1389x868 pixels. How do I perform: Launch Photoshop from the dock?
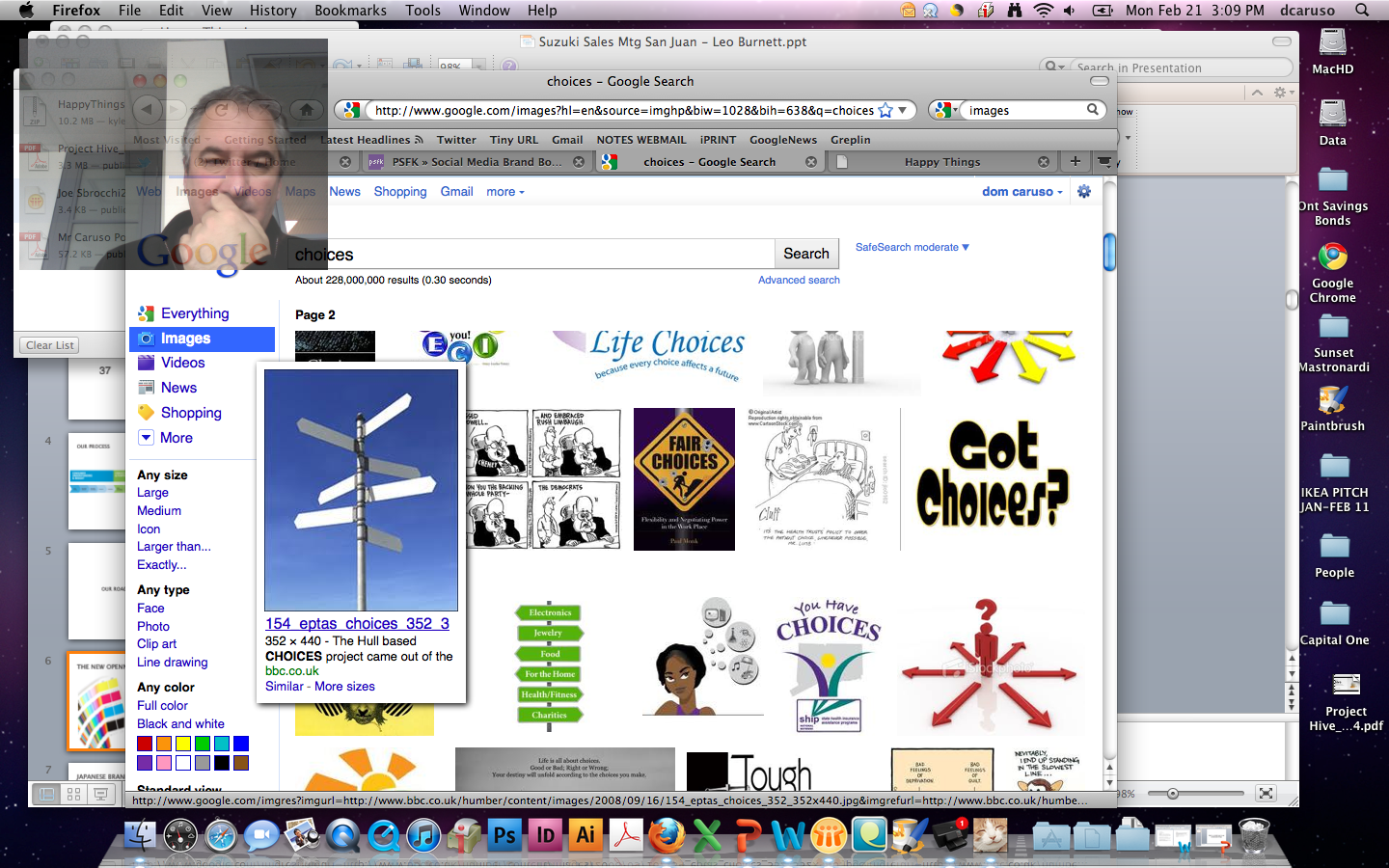504,835
